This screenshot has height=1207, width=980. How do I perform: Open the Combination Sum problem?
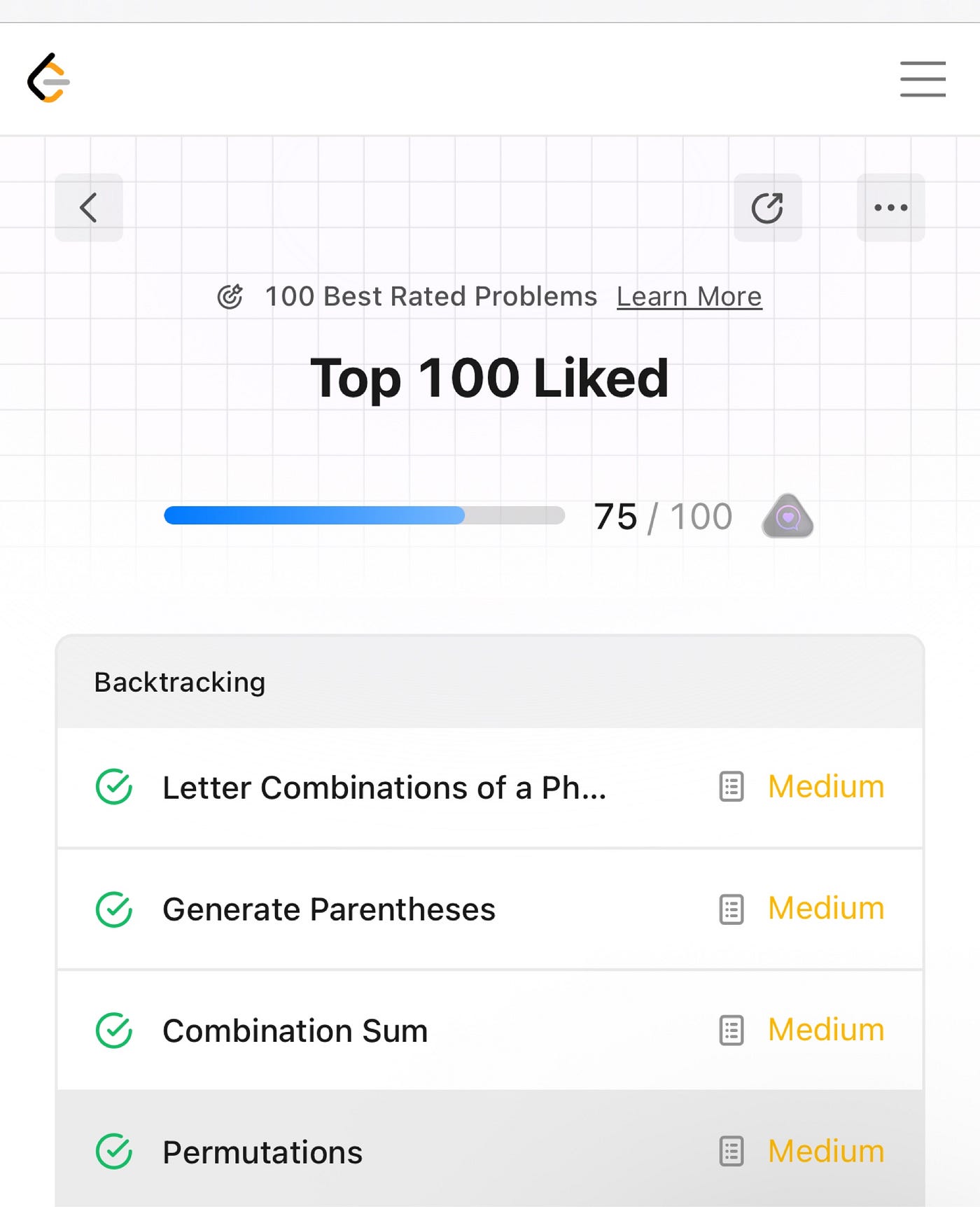click(295, 1031)
